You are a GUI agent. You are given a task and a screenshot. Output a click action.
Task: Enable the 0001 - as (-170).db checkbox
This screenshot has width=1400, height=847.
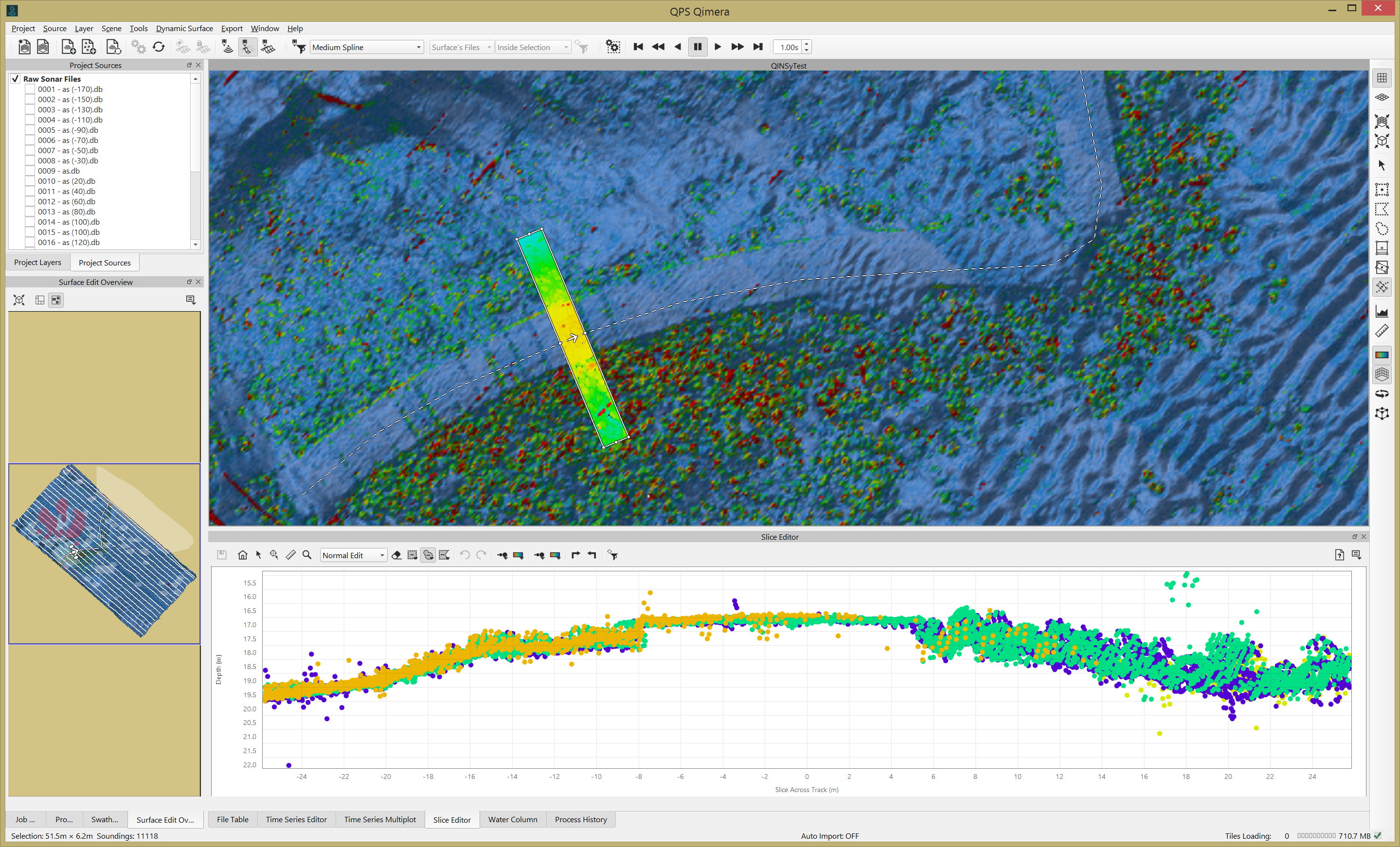30,89
